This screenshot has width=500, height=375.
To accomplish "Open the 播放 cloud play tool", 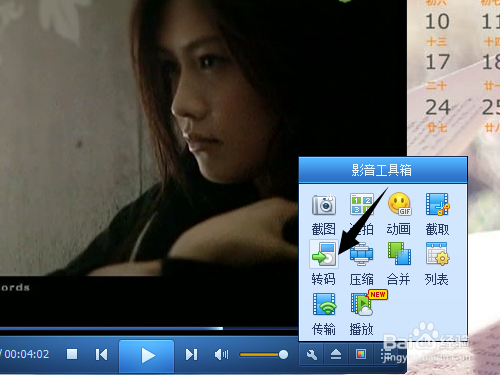I will click(x=362, y=313).
